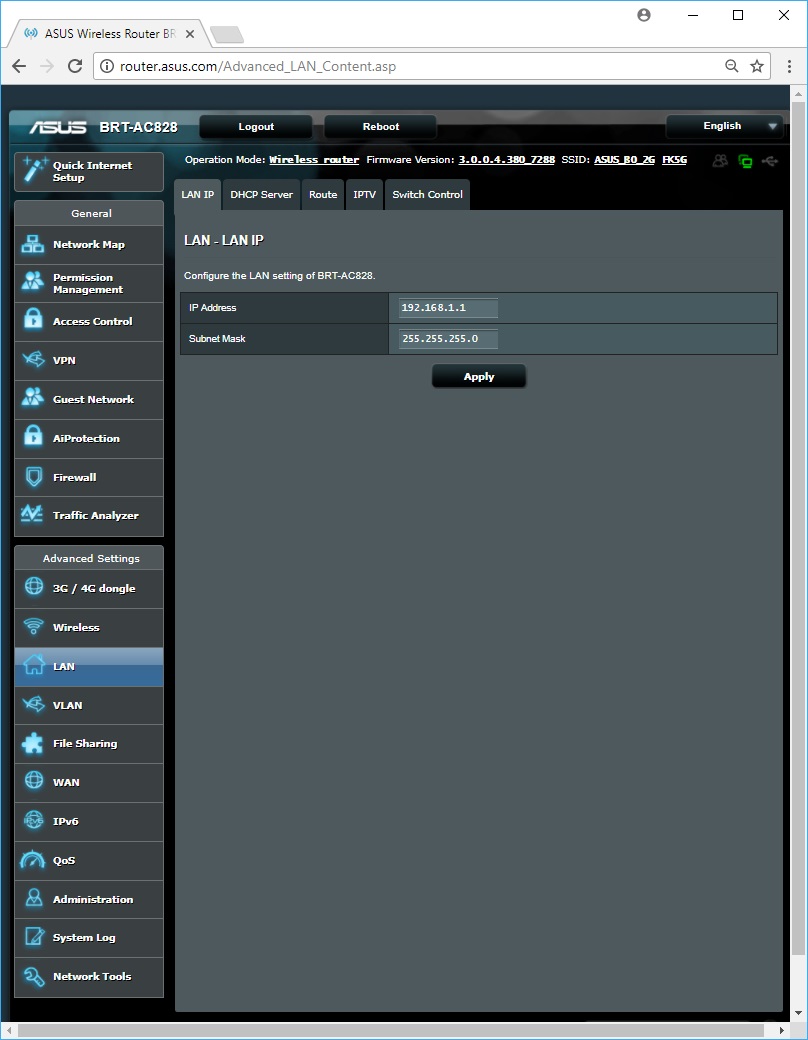
Task: Click the Reboot button
Action: 380,127
